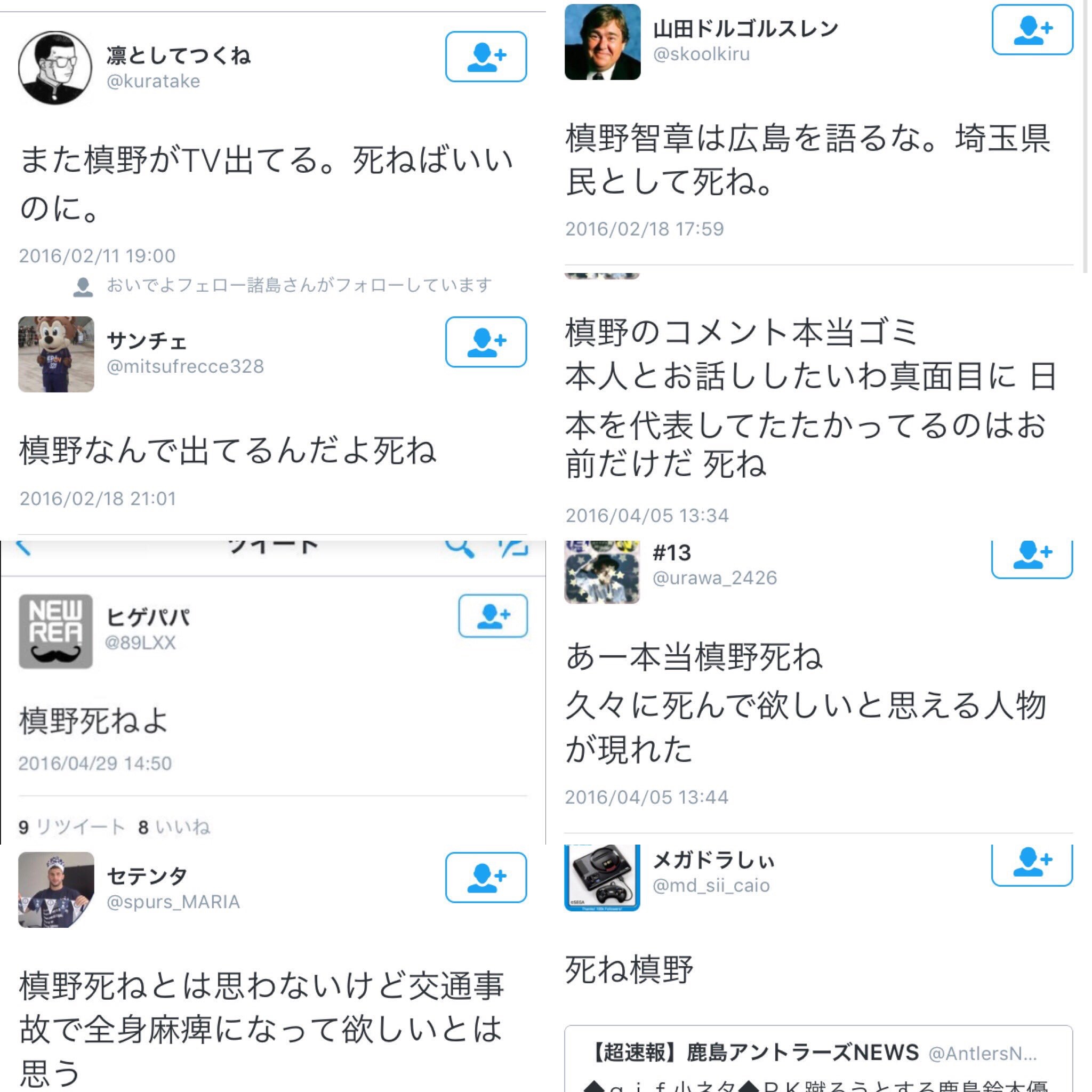Open @skoolkiru's smiling man avatar
Image resolution: width=1092 pixels, height=1092 pixels.
click(x=603, y=42)
